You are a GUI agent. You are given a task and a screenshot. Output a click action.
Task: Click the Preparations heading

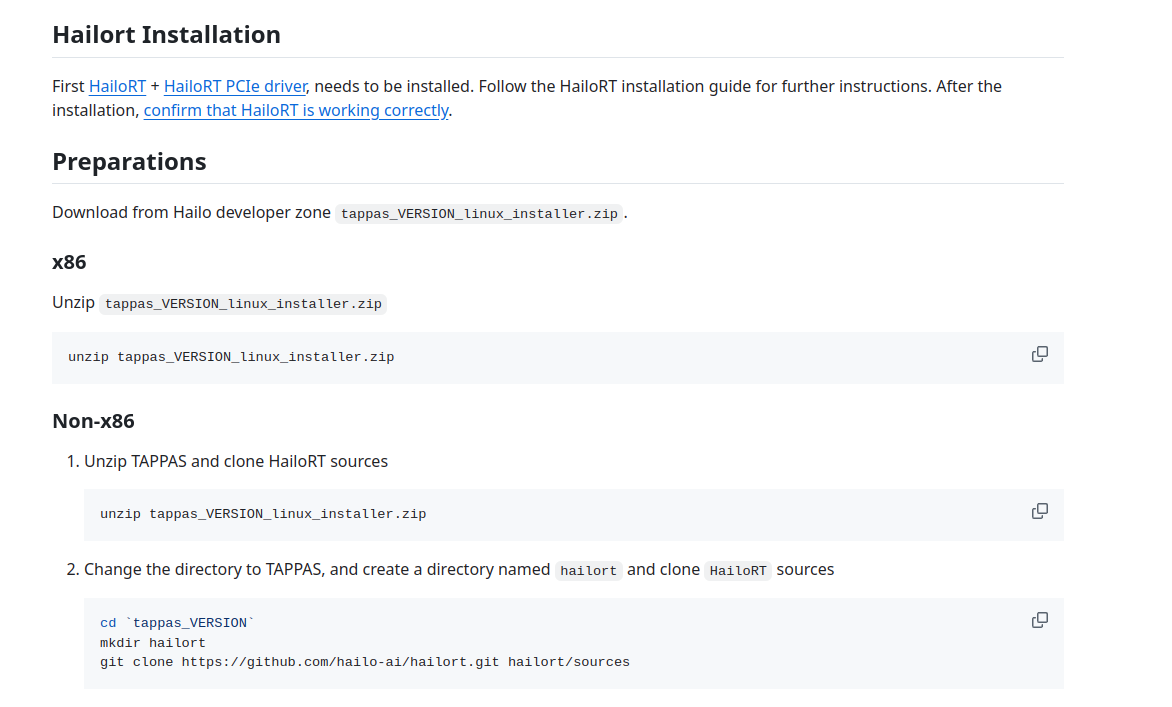(x=129, y=162)
